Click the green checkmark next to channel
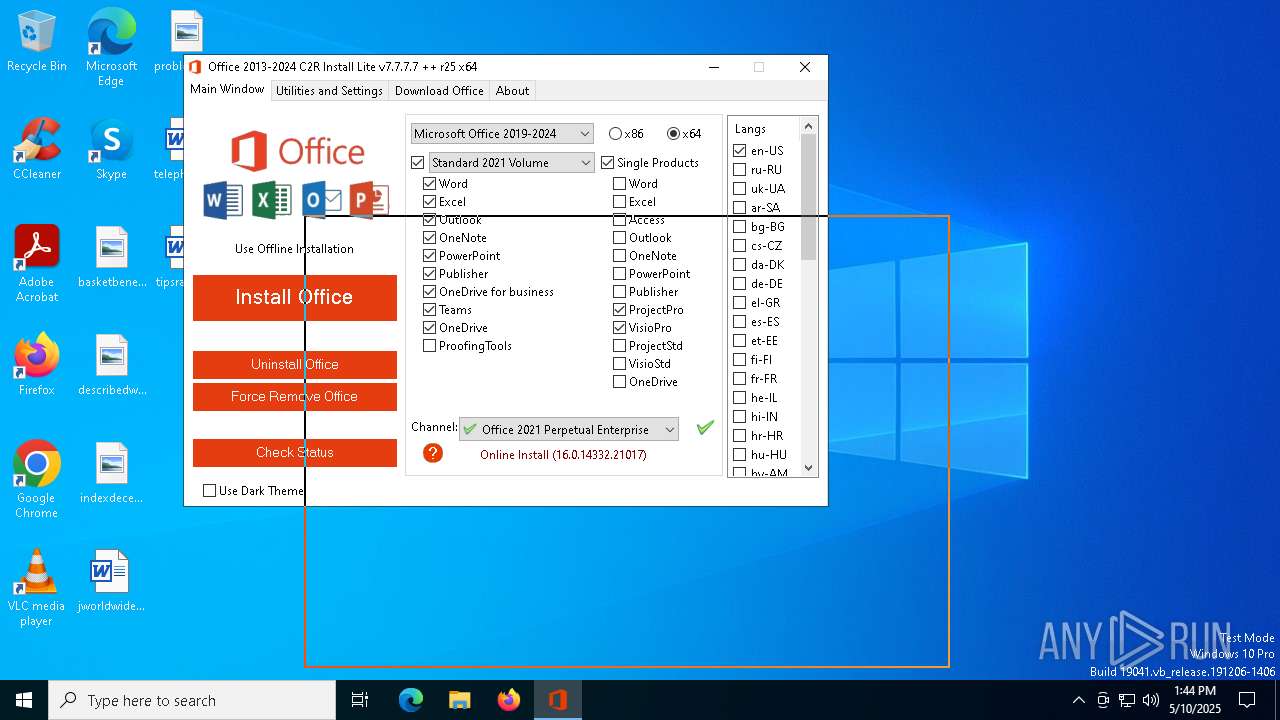The height and width of the screenshot is (720, 1280). click(705, 428)
